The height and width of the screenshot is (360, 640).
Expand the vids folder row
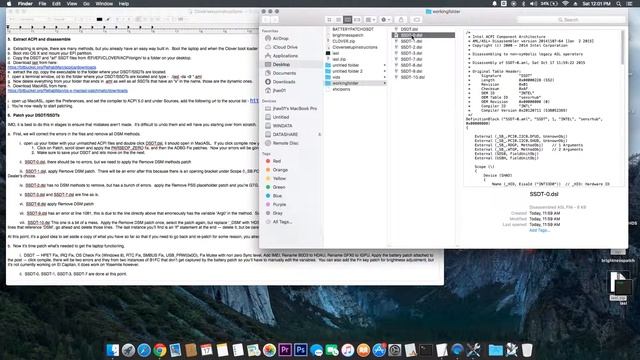[384, 77]
